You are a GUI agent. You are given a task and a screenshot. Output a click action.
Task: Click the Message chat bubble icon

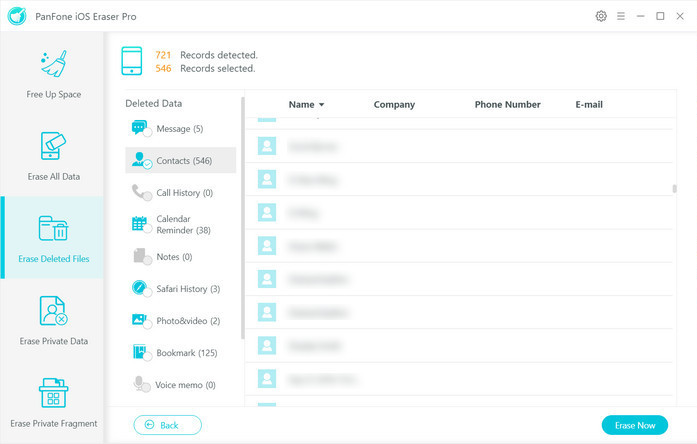point(139,127)
